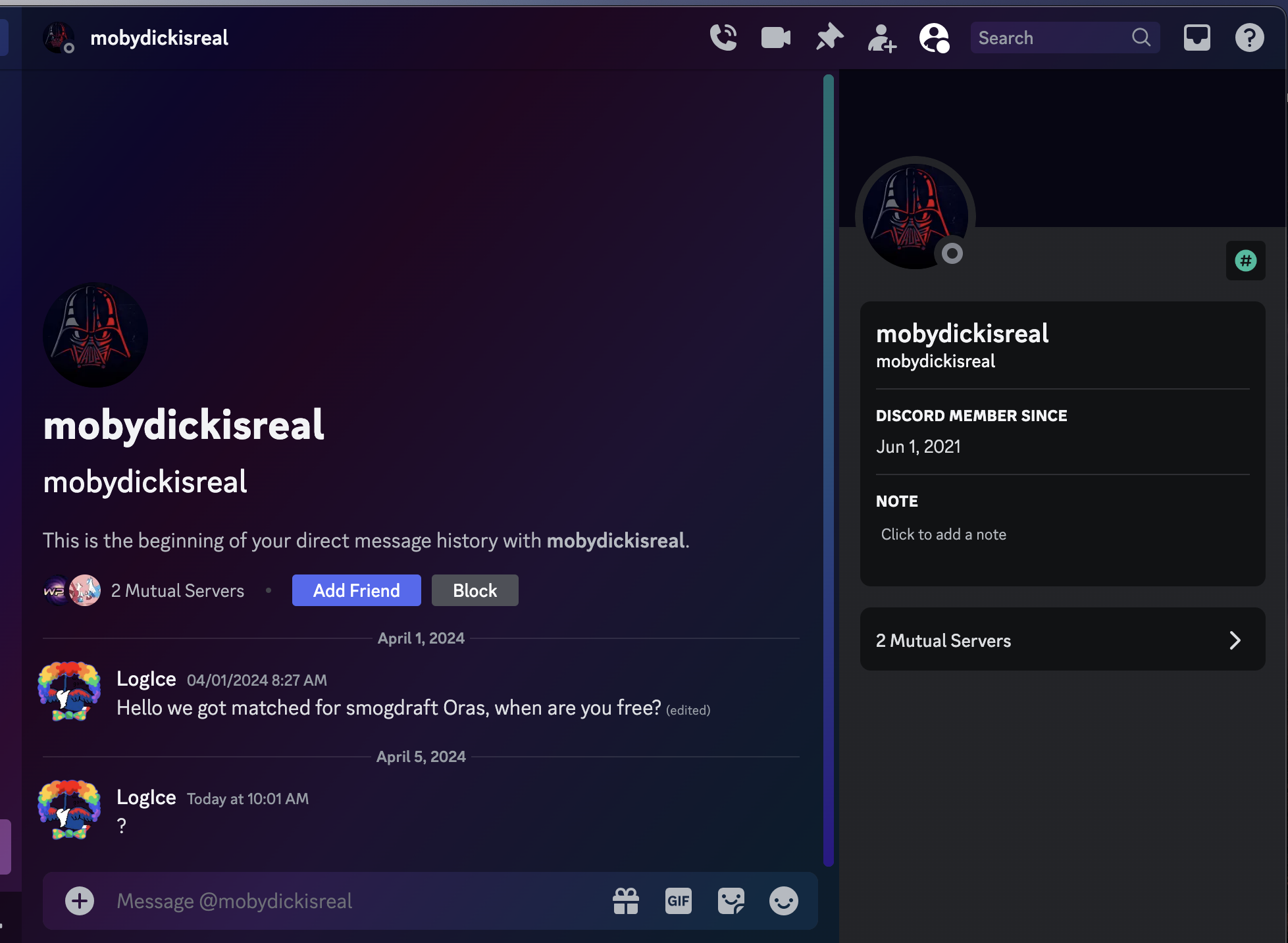This screenshot has height=943, width=1288.
Task: Click the plus attachment button
Action: click(x=80, y=901)
